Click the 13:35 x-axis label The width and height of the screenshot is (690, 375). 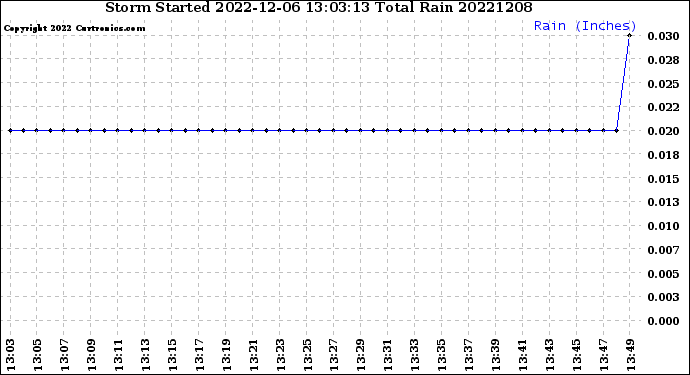tap(441, 355)
